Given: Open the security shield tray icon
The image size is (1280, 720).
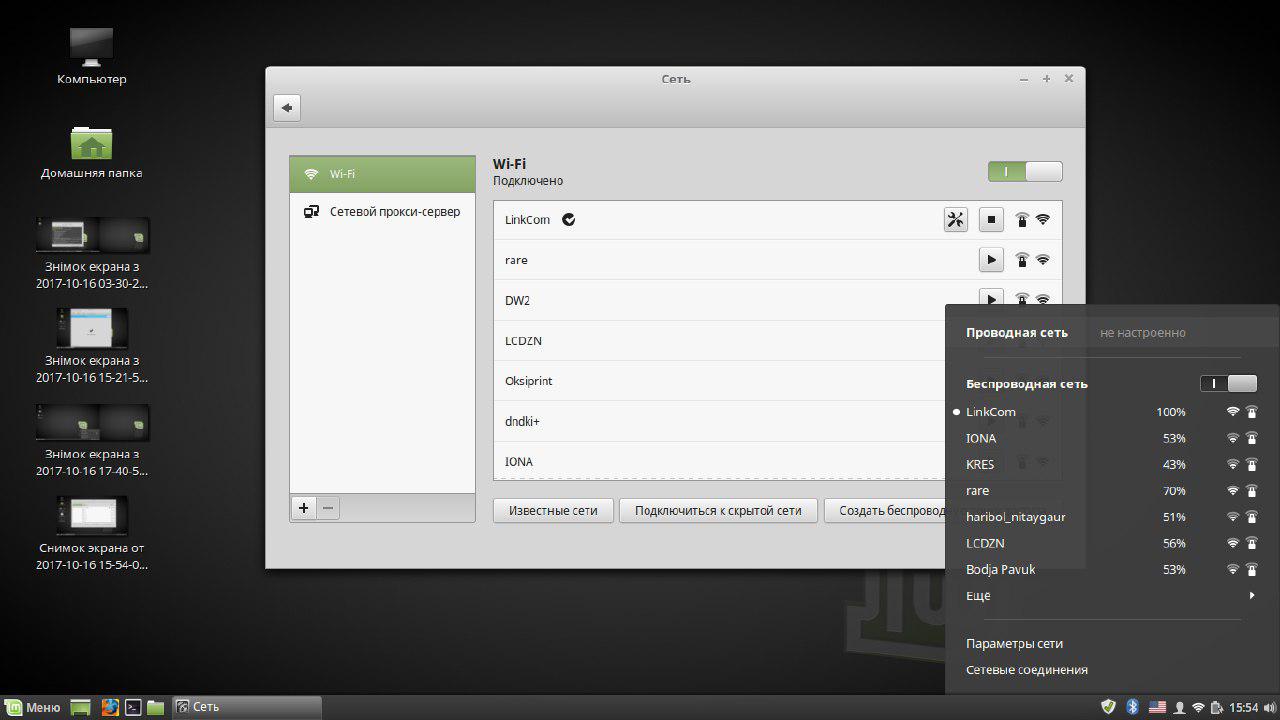Looking at the screenshot, I should click(1108, 707).
